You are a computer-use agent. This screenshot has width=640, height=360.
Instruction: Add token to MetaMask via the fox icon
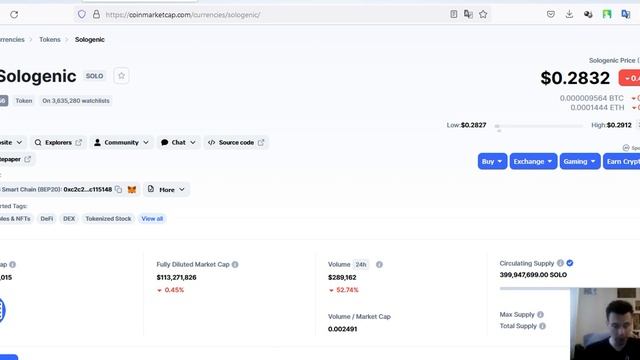pyautogui.click(x=132, y=189)
